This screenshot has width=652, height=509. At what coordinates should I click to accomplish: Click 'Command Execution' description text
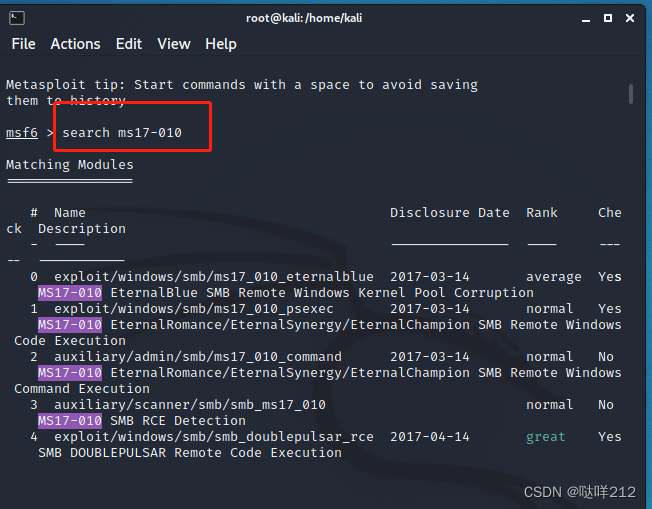82,389
